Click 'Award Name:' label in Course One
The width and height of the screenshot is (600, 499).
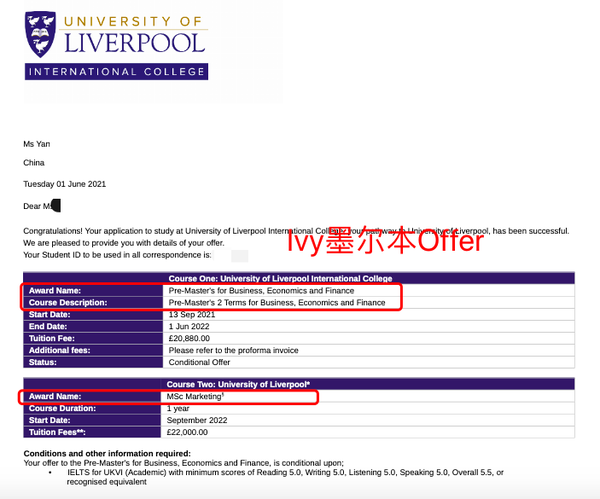pos(55,290)
